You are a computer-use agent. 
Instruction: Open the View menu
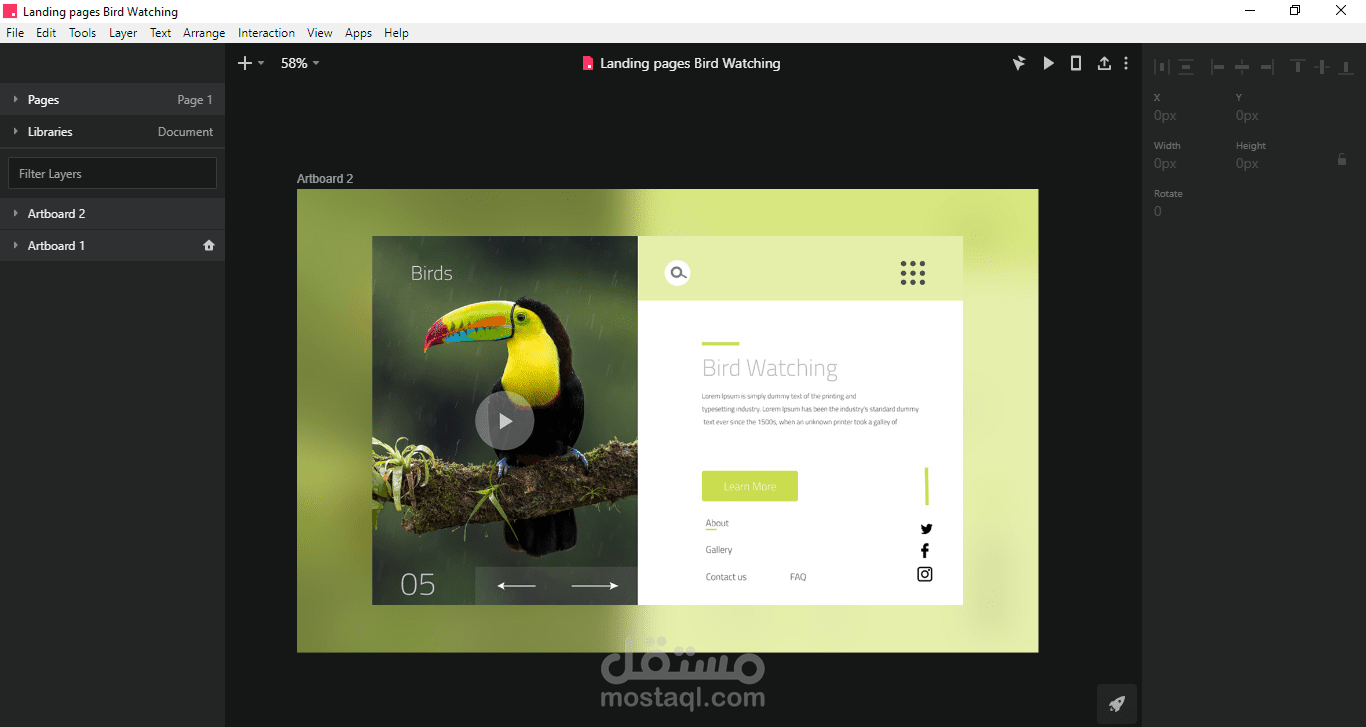click(x=320, y=33)
